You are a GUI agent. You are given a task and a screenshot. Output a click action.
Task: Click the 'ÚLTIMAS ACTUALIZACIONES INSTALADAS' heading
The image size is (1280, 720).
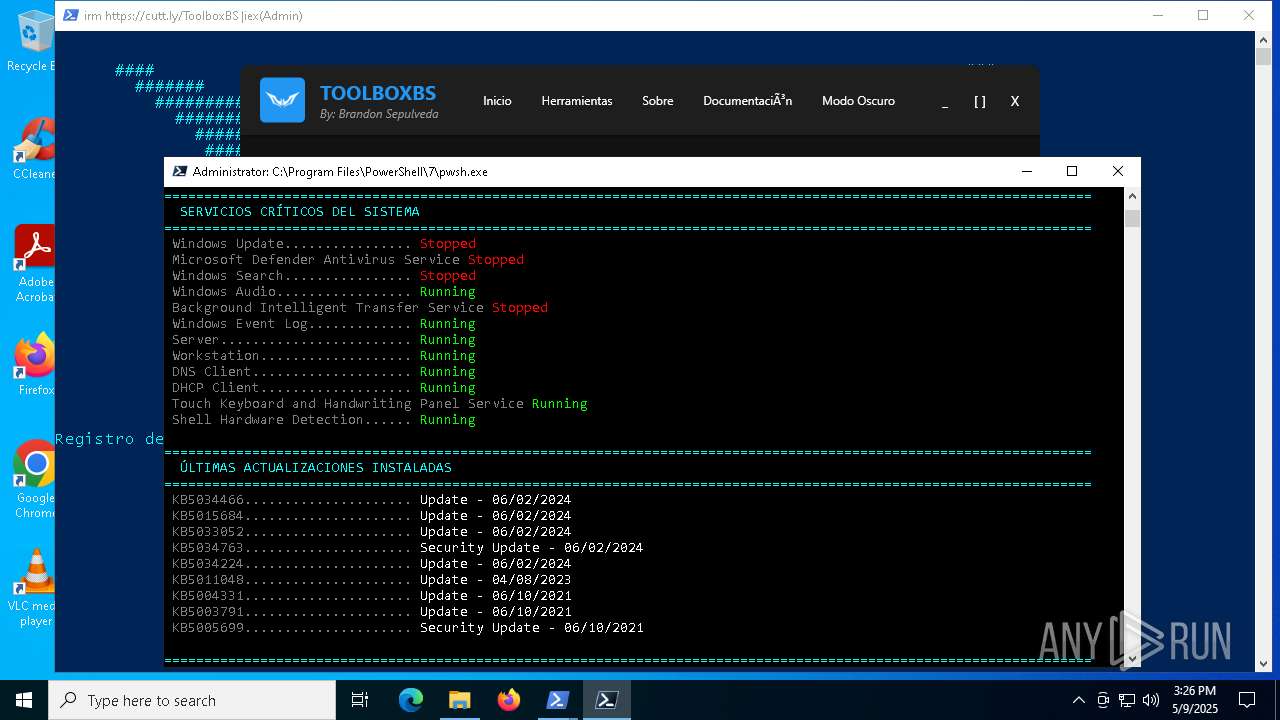[316, 468]
